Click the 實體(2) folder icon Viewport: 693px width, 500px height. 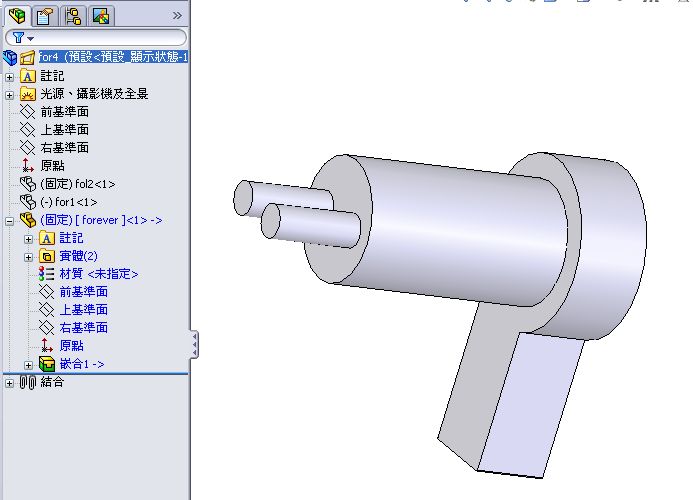coord(46,256)
